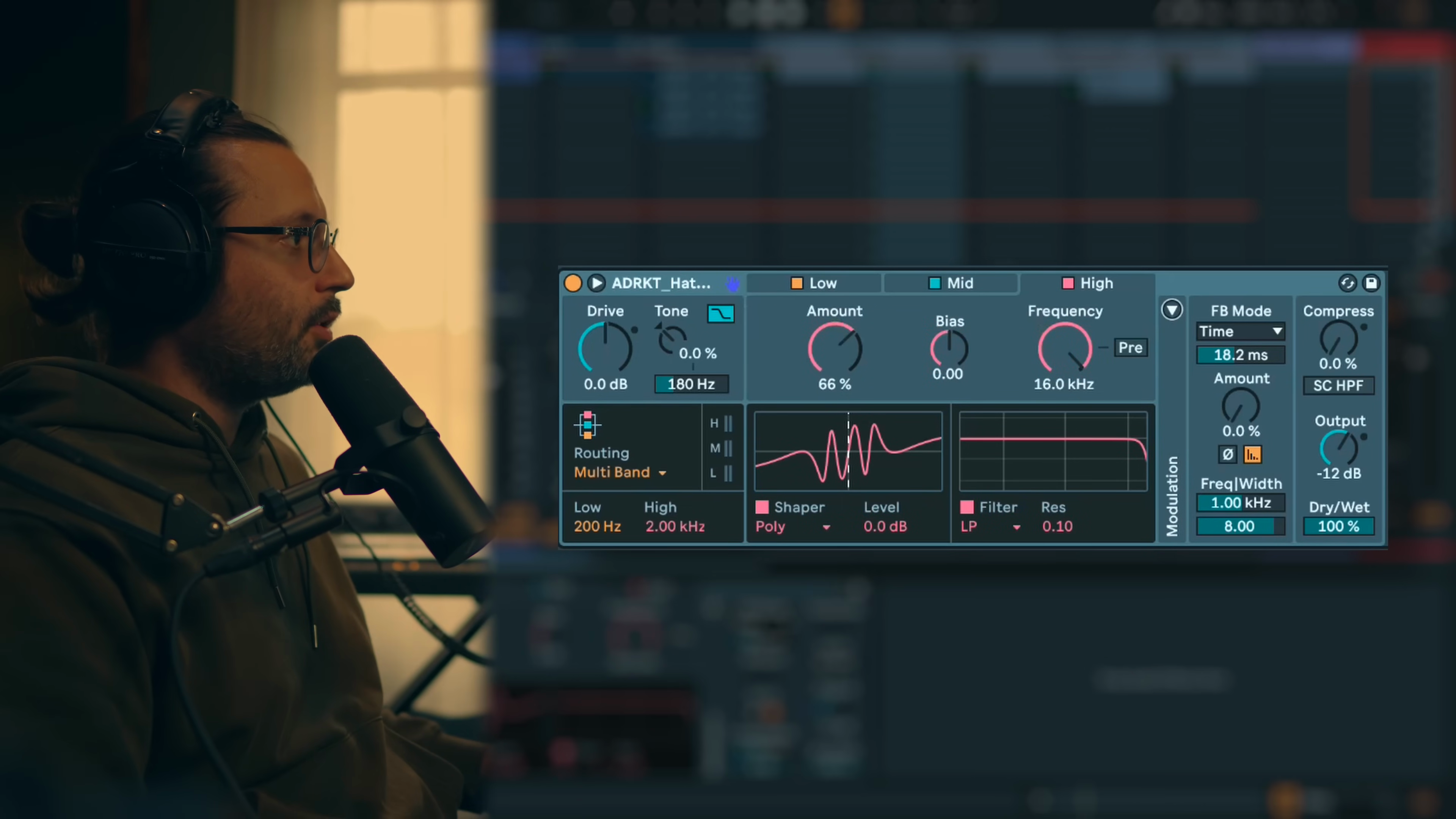Click the SC HPF button
Viewport: 1456px width, 819px height.
[x=1338, y=386]
